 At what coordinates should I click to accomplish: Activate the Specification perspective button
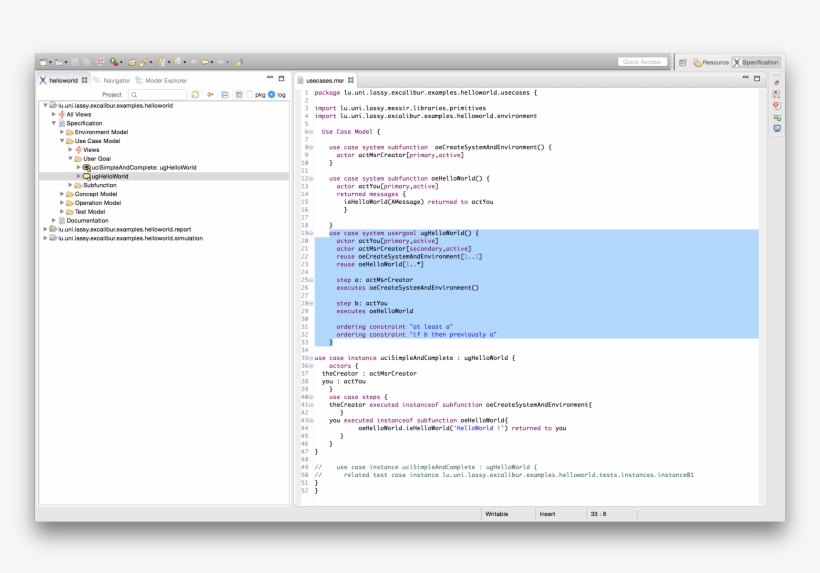tap(756, 62)
